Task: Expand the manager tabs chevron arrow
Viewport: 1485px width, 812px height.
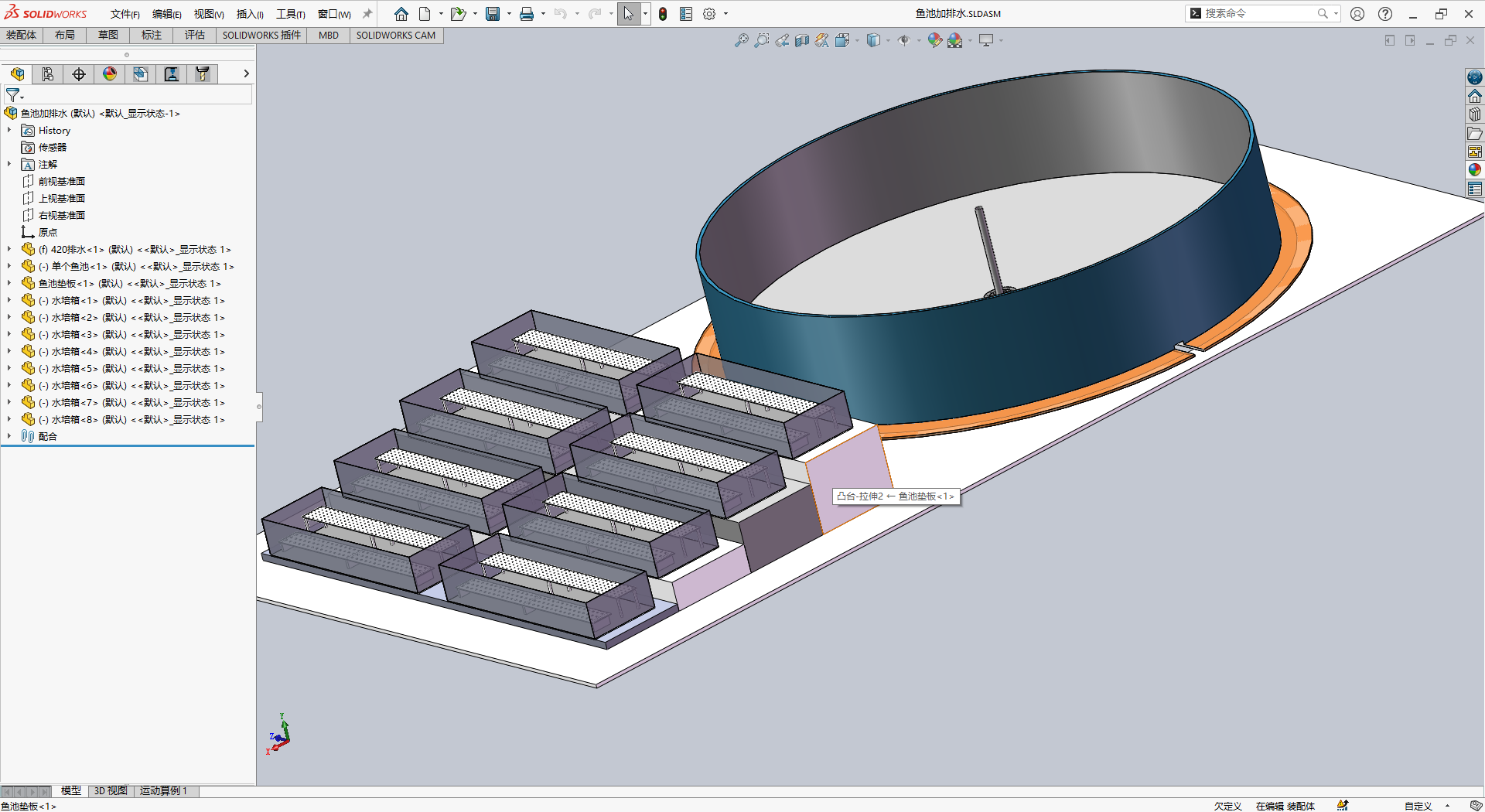Action: [x=246, y=73]
